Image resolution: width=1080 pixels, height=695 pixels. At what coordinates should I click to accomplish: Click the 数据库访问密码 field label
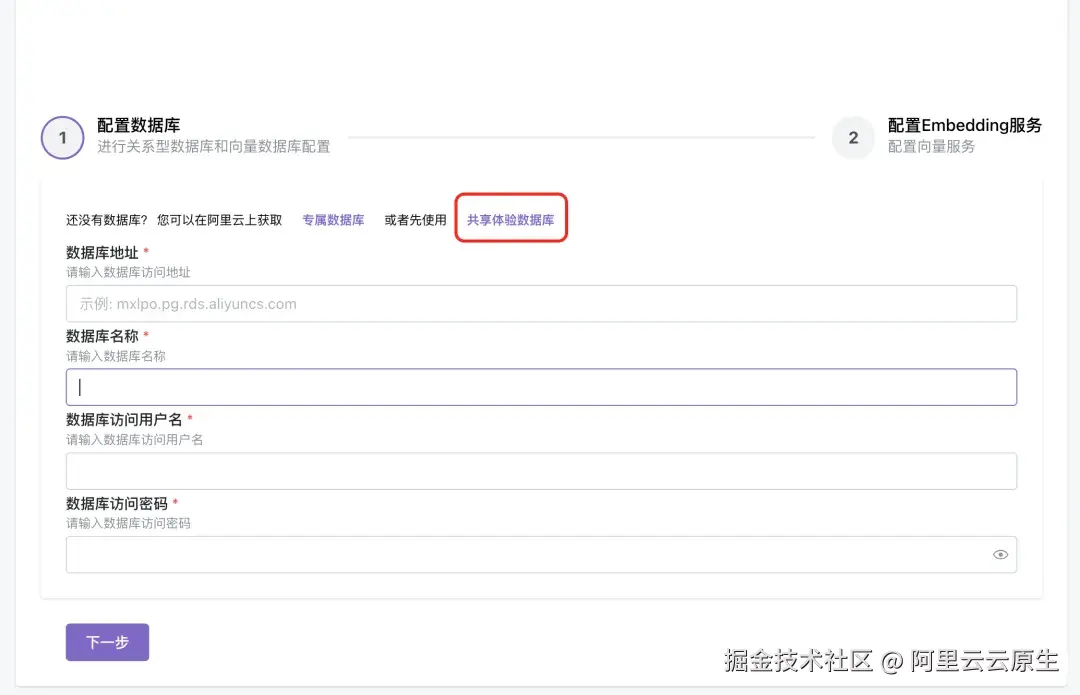(116, 504)
